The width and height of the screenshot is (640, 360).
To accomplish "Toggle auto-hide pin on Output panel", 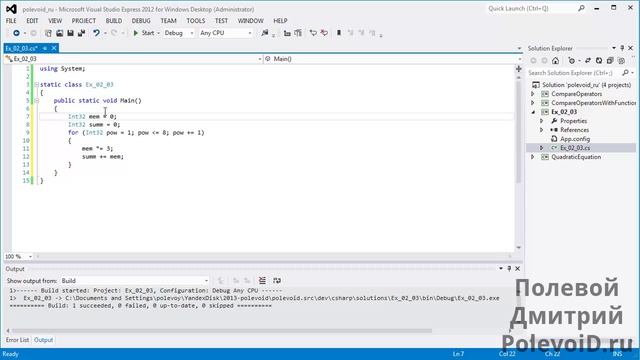I will pyautogui.click(x=509, y=269).
